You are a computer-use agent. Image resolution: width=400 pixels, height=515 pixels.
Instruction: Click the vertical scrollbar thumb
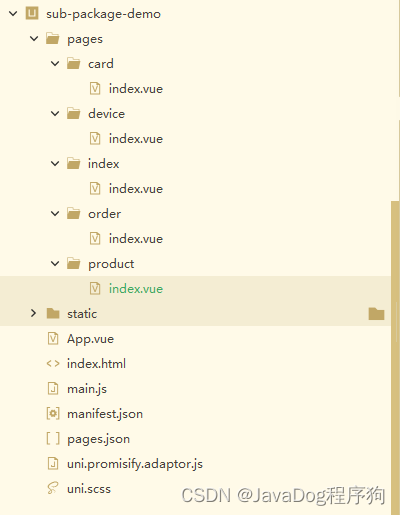click(395, 355)
